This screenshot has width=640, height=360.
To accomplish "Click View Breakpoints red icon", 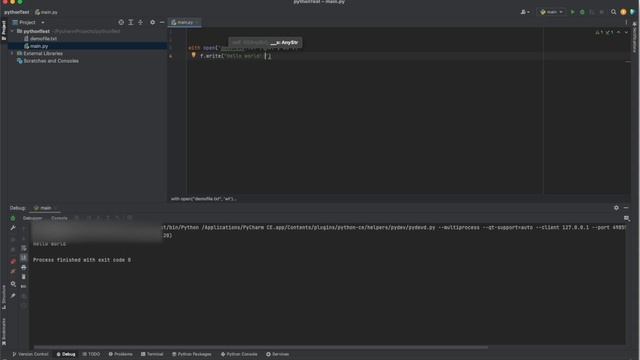I will 13,261.
